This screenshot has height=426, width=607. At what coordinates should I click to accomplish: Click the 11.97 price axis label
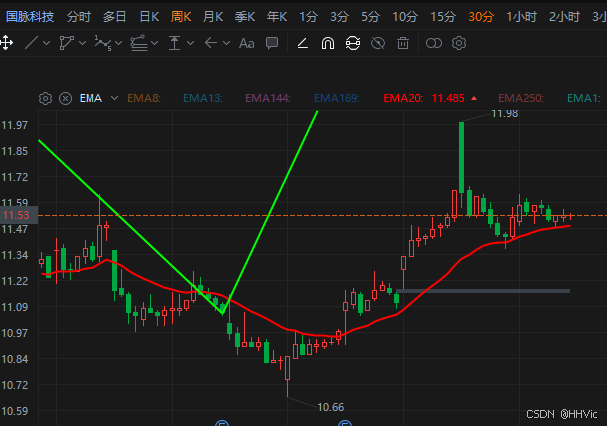pos(15,125)
